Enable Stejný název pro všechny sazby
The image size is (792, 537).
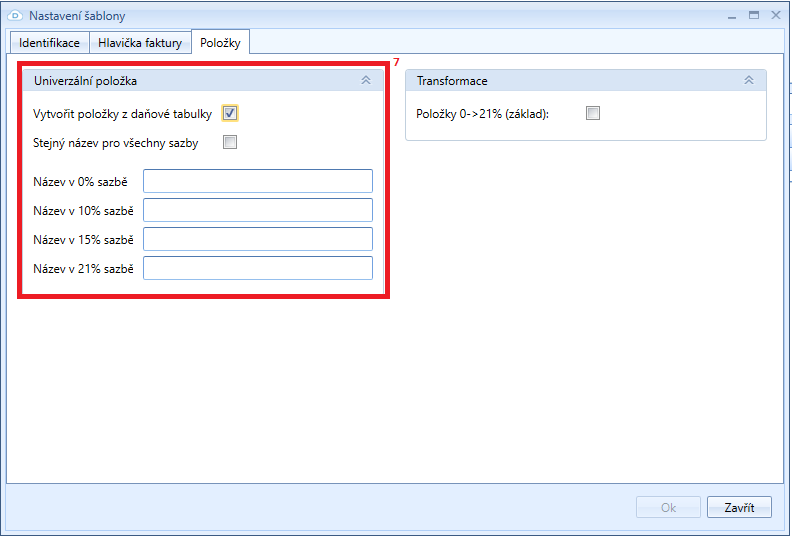pos(230,142)
